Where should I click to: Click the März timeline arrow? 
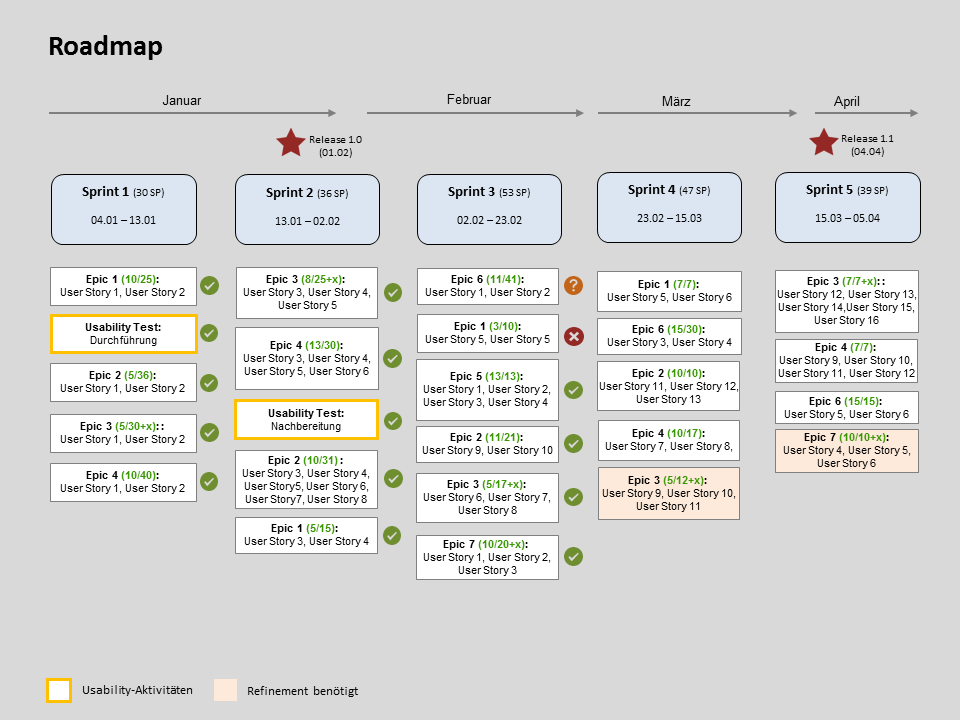(x=697, y=113)
